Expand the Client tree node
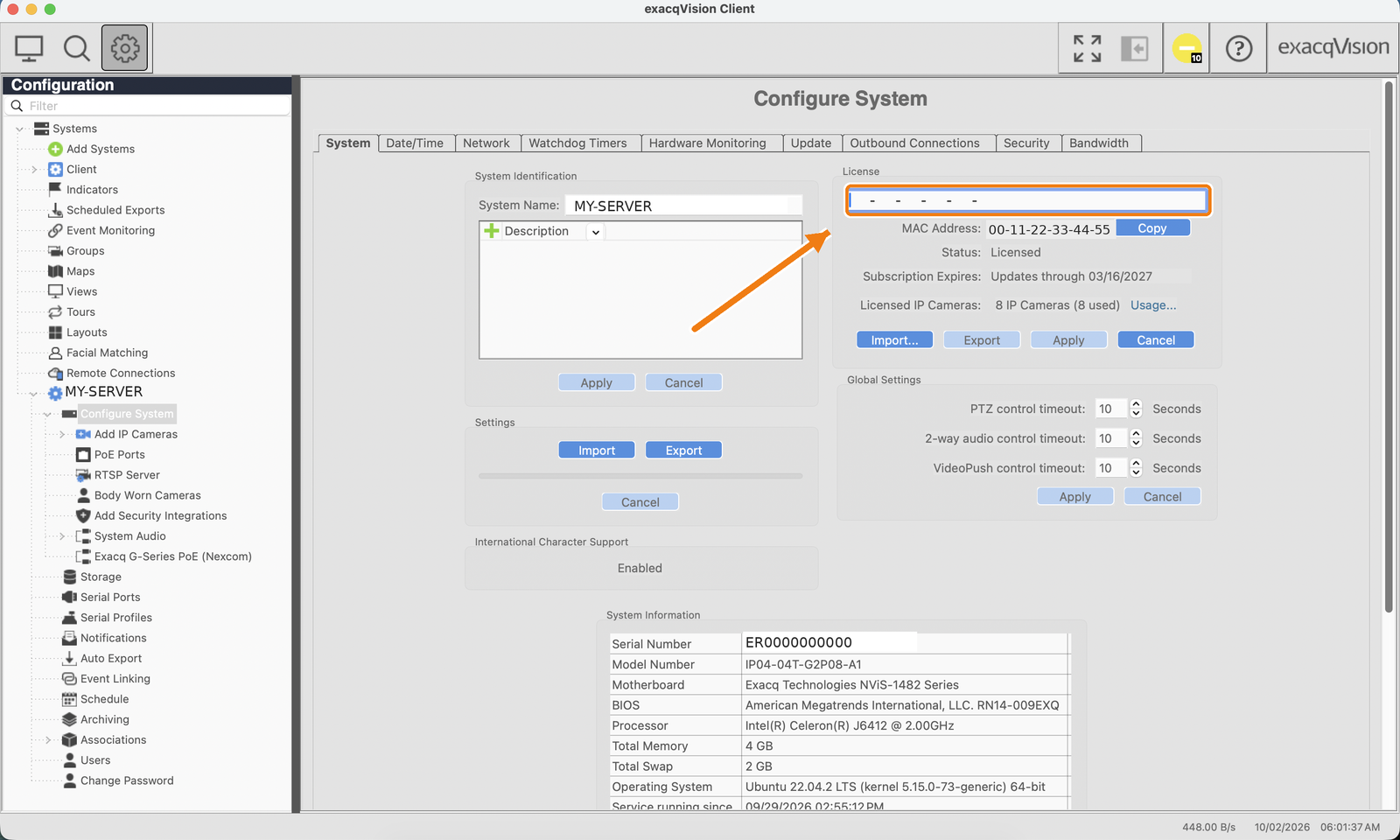The height and width of the screenshot is (840, 1400). pyautogui.click(x=34, y=170)
